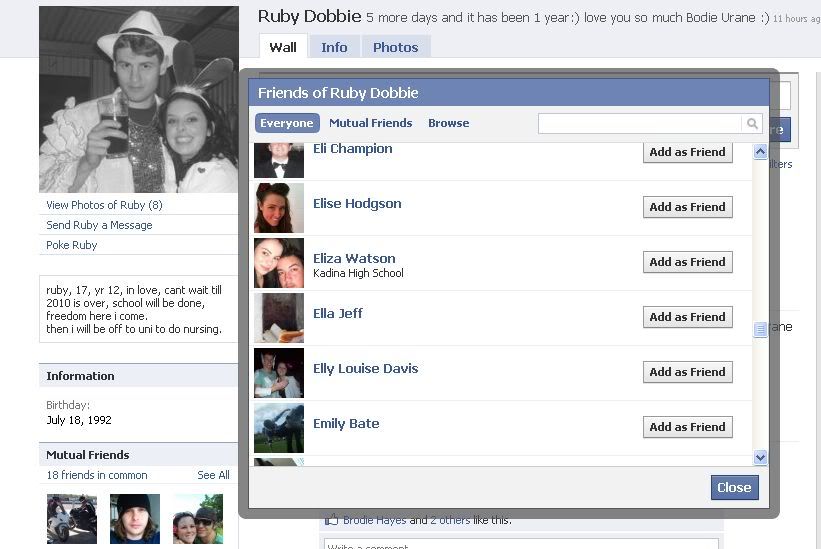The image size is (821, 549).
Task: Click the thumbs-up like icon near Brodie Hayes
Action: (331, 519)
